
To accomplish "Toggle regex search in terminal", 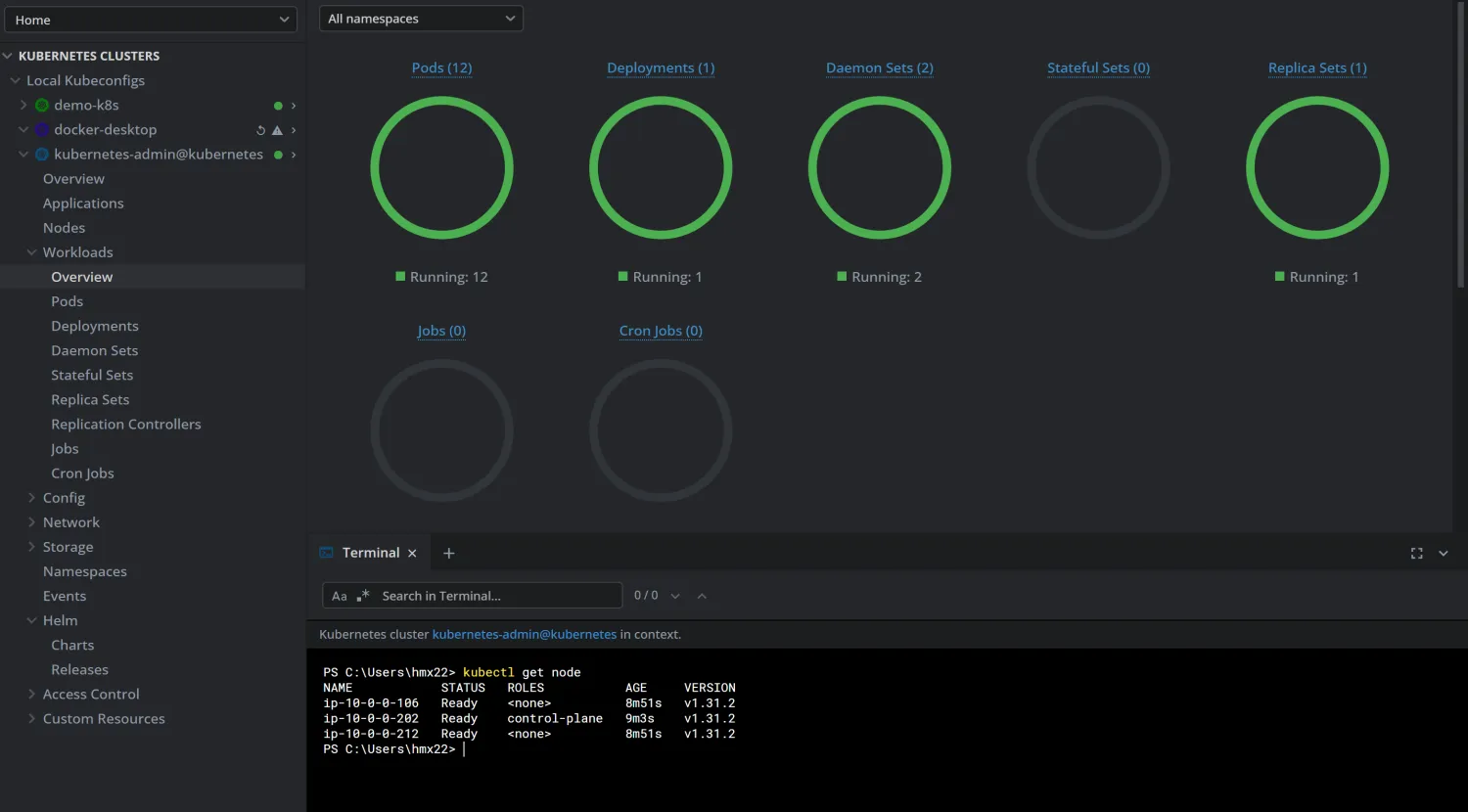I will (363, 596).
